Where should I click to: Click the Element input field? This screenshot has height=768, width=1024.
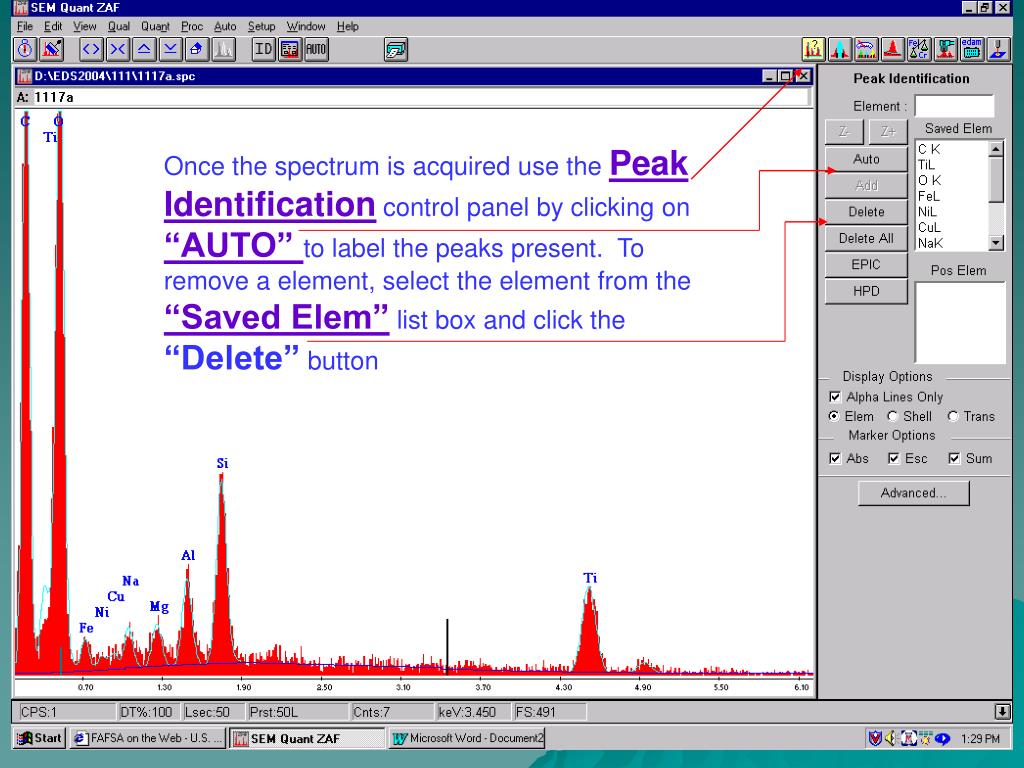click(x=954, y=106)
